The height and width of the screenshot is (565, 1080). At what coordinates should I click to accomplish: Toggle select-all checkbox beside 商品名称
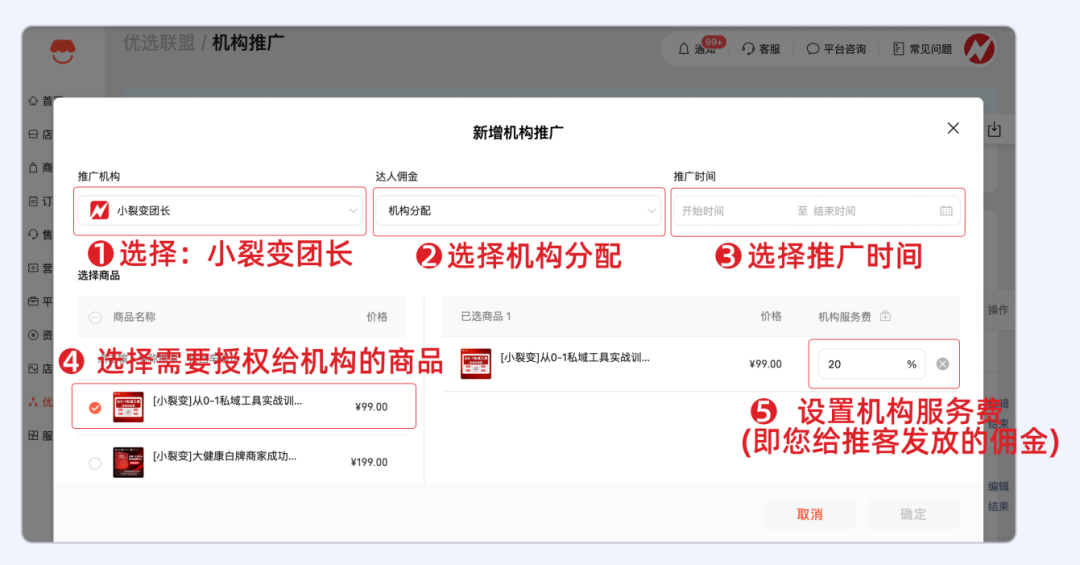(x=95, y=317)
